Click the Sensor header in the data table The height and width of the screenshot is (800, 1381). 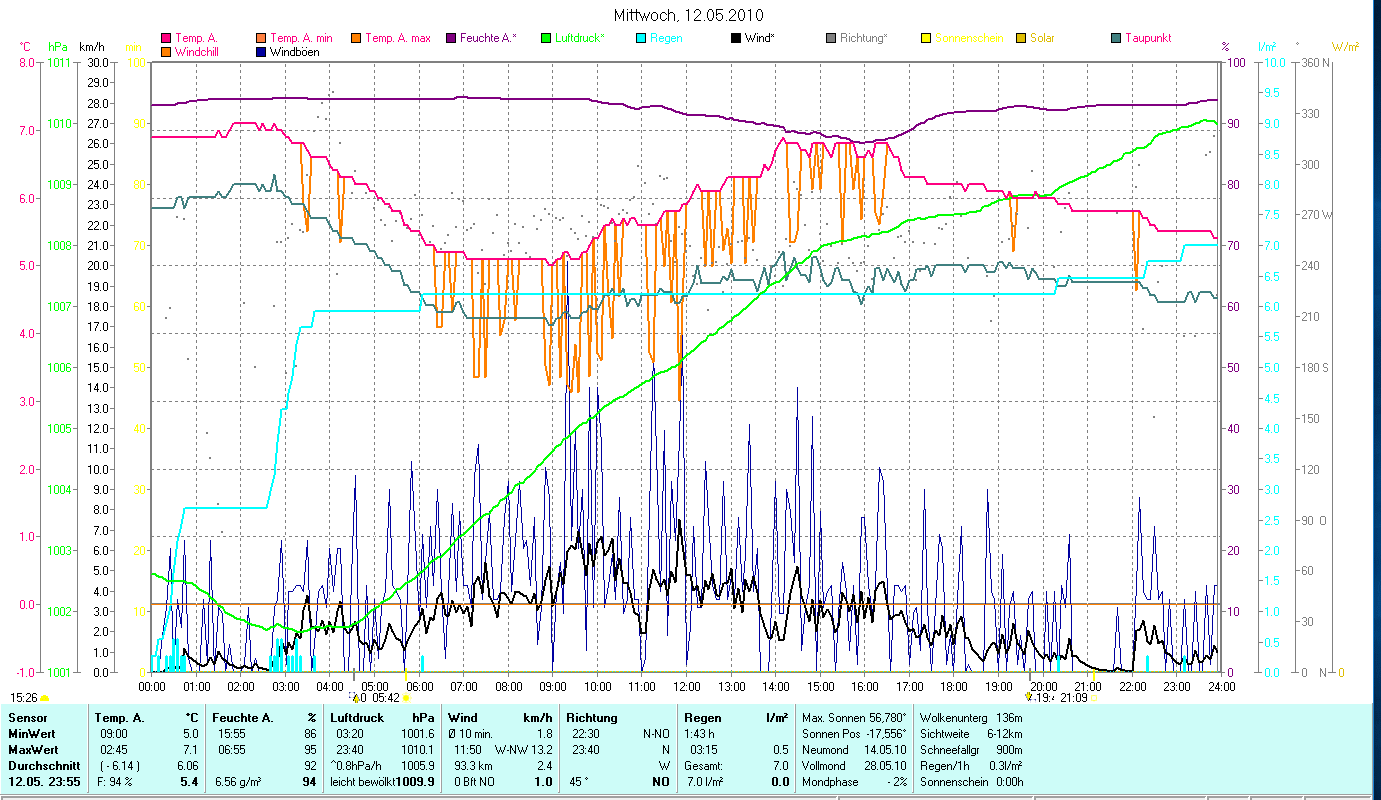(27, 717)
